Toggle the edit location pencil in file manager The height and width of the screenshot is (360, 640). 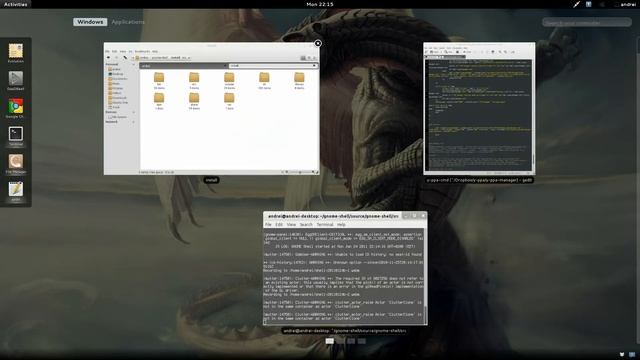tap(125, 58)
